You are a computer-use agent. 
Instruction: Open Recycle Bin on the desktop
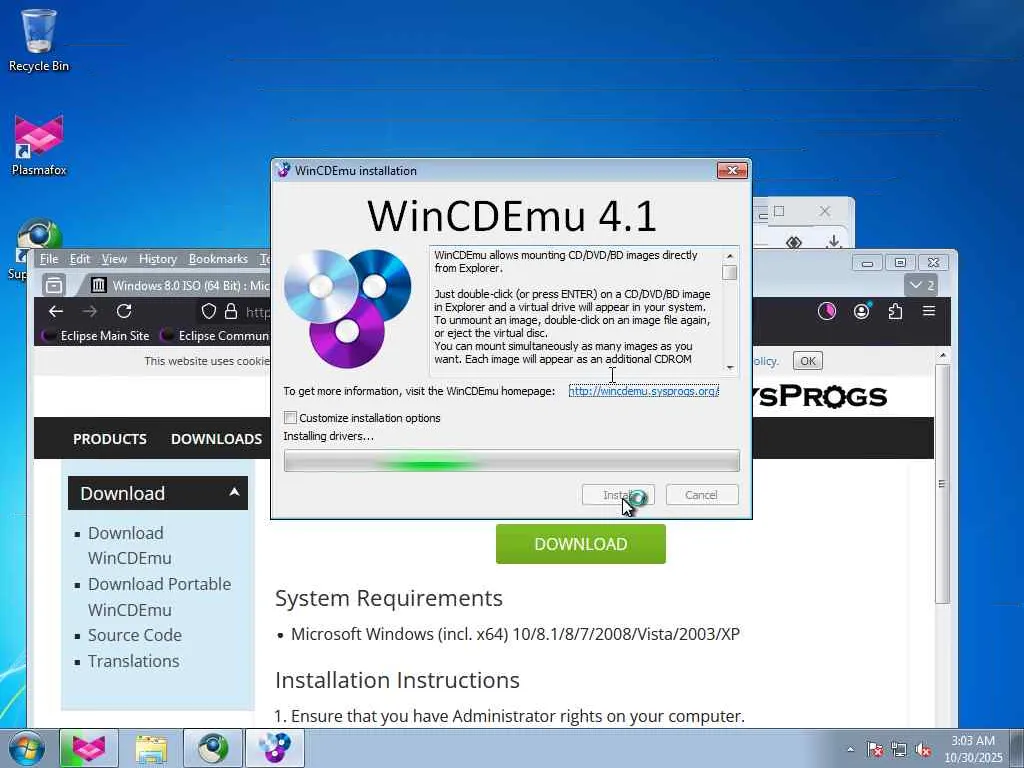pos(39,39)
